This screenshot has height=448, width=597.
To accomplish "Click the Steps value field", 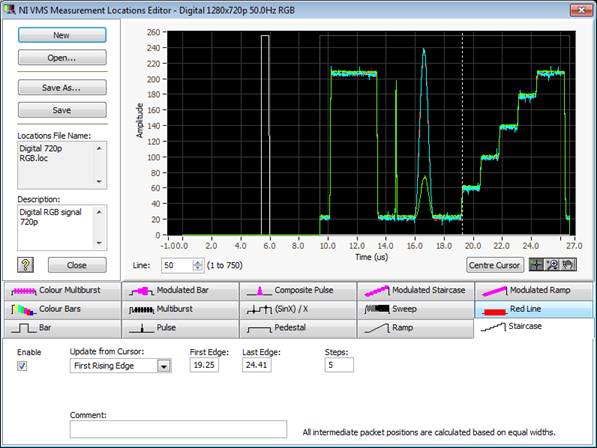I will click(x=339, y=365).
